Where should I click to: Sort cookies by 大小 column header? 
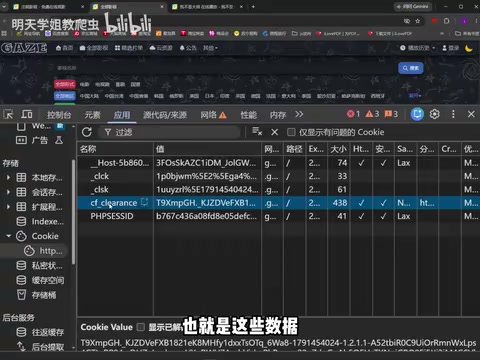339,149
